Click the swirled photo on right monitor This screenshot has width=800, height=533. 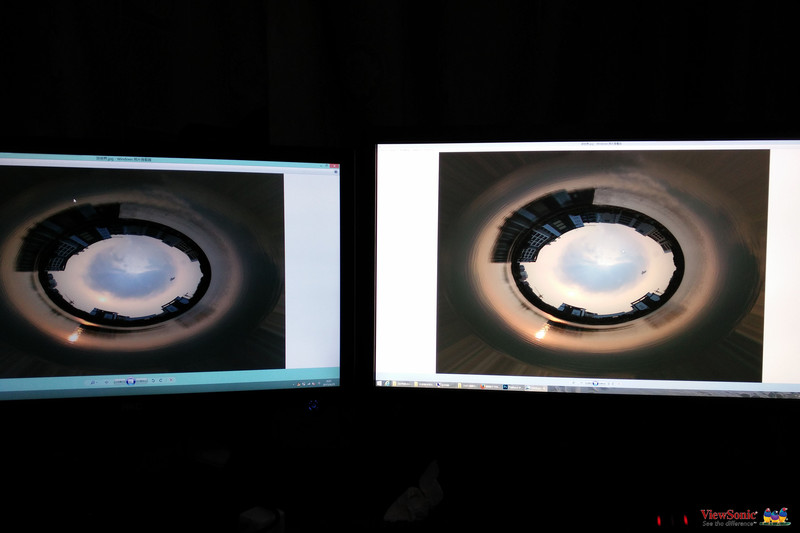602,265
